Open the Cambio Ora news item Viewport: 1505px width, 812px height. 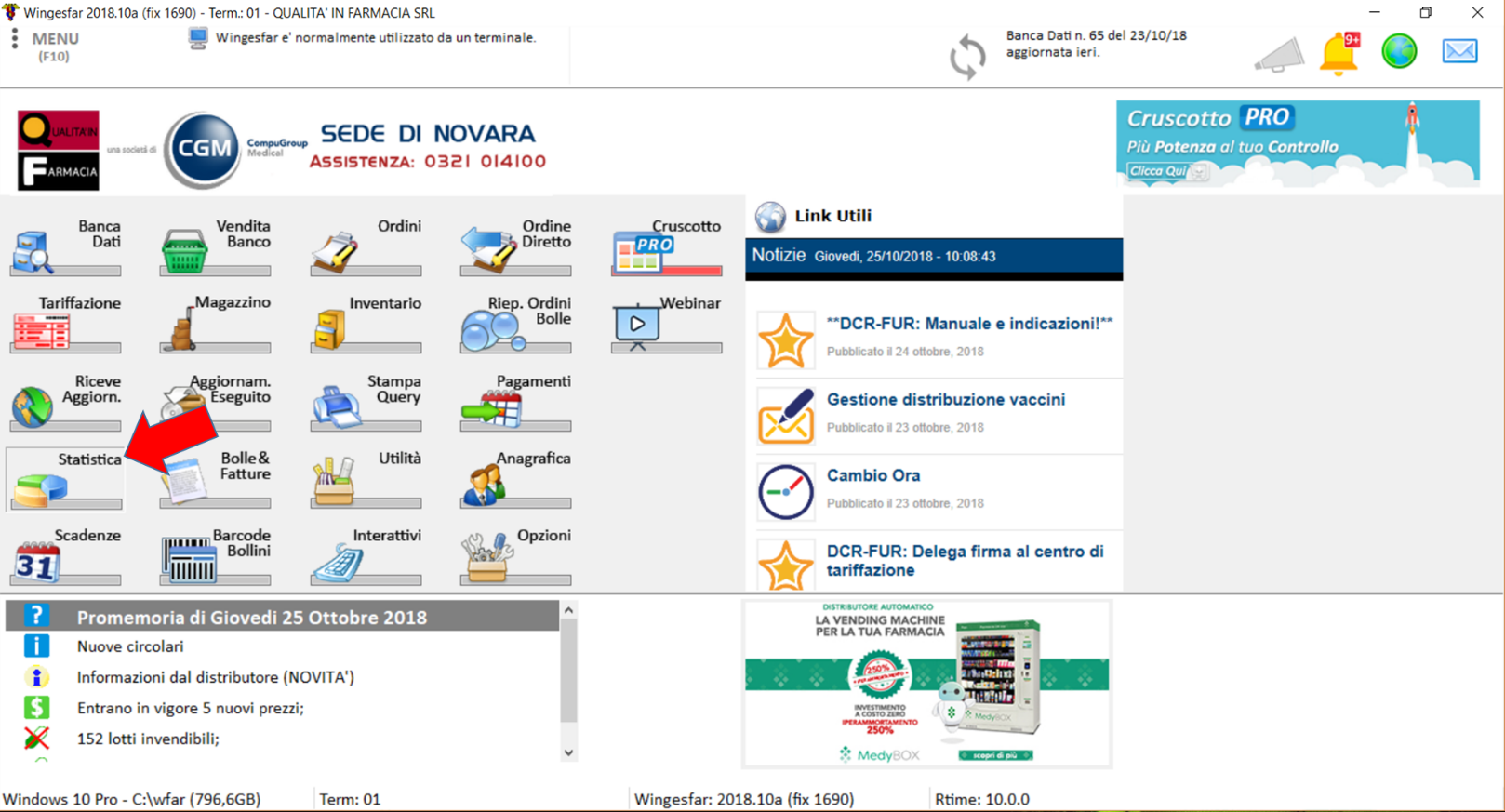pos(873,475)
